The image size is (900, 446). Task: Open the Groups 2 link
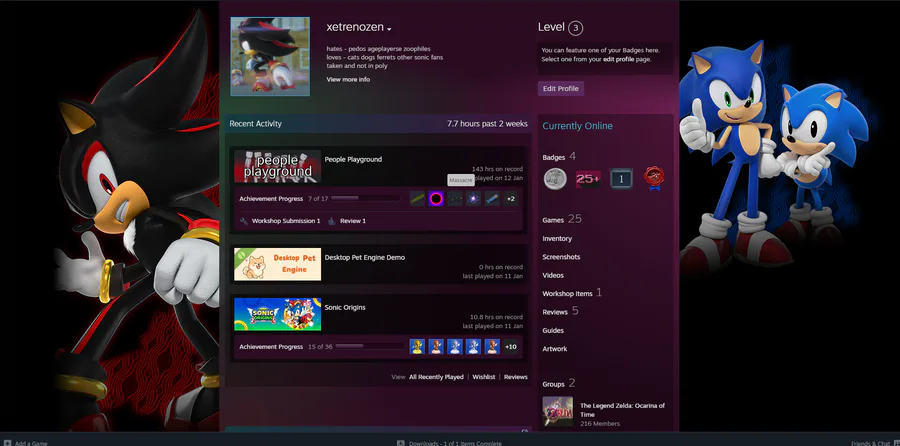[558, 383]
